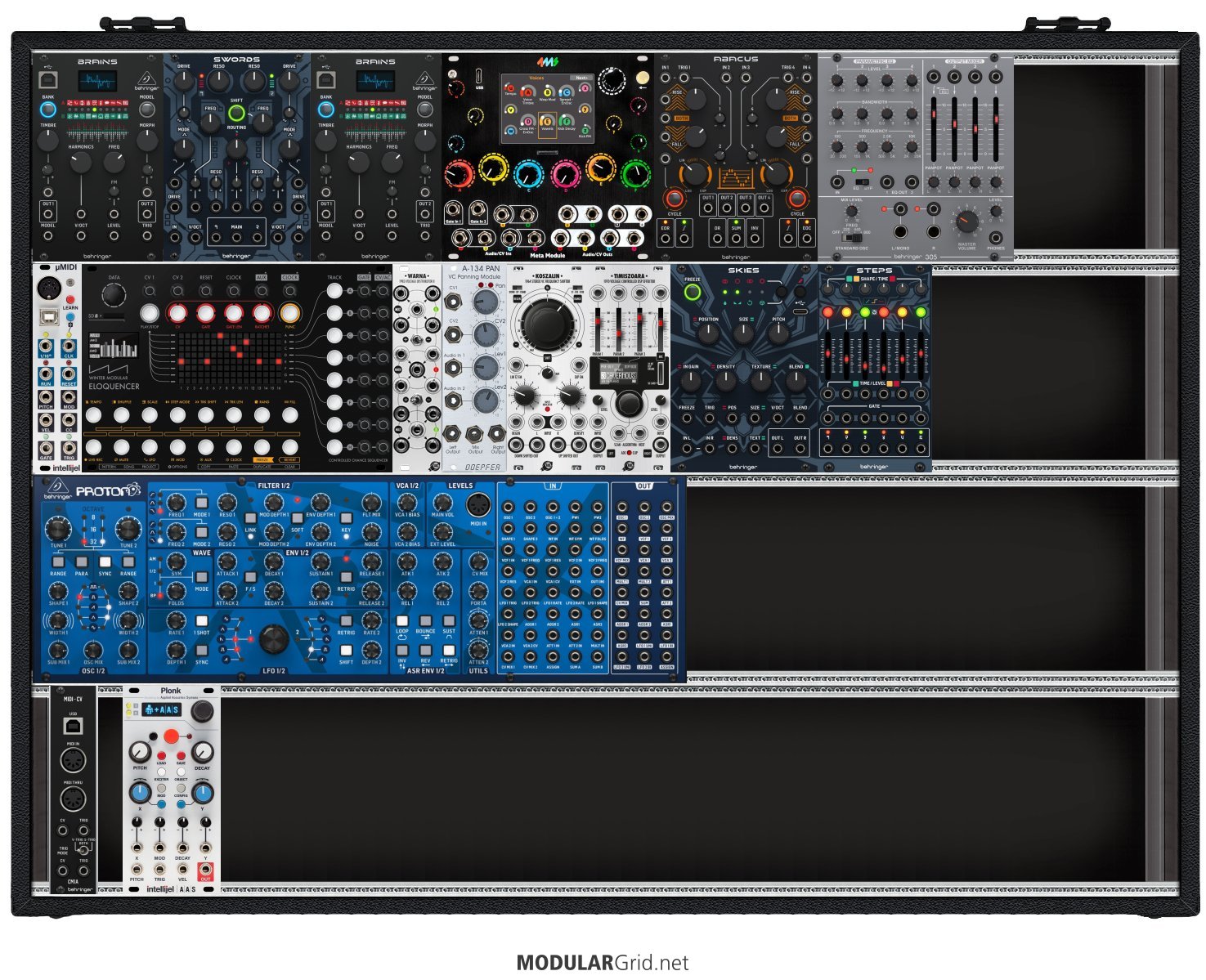Click the blue BANK button on the leftmost Brains
1206x980 pixels.
click(x=48, y=110)
